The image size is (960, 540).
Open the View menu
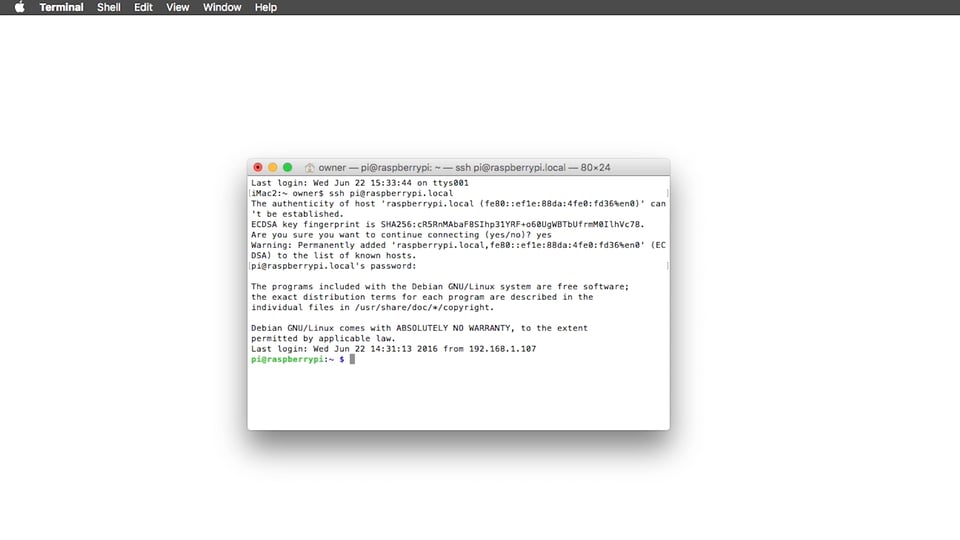(x=178, y=7)
